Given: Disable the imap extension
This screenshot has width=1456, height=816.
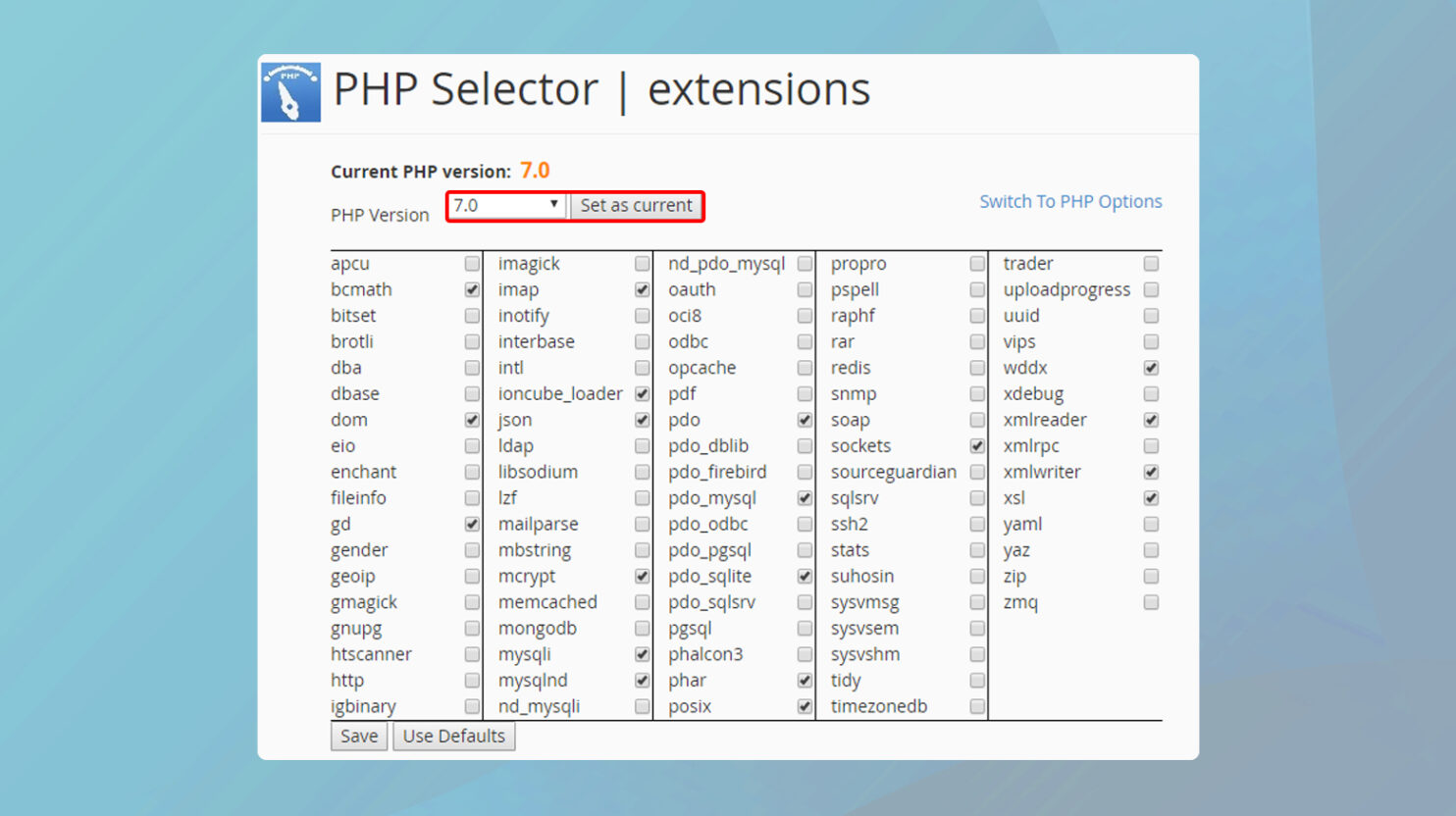Looking at the screenshot, I should 642,289.
